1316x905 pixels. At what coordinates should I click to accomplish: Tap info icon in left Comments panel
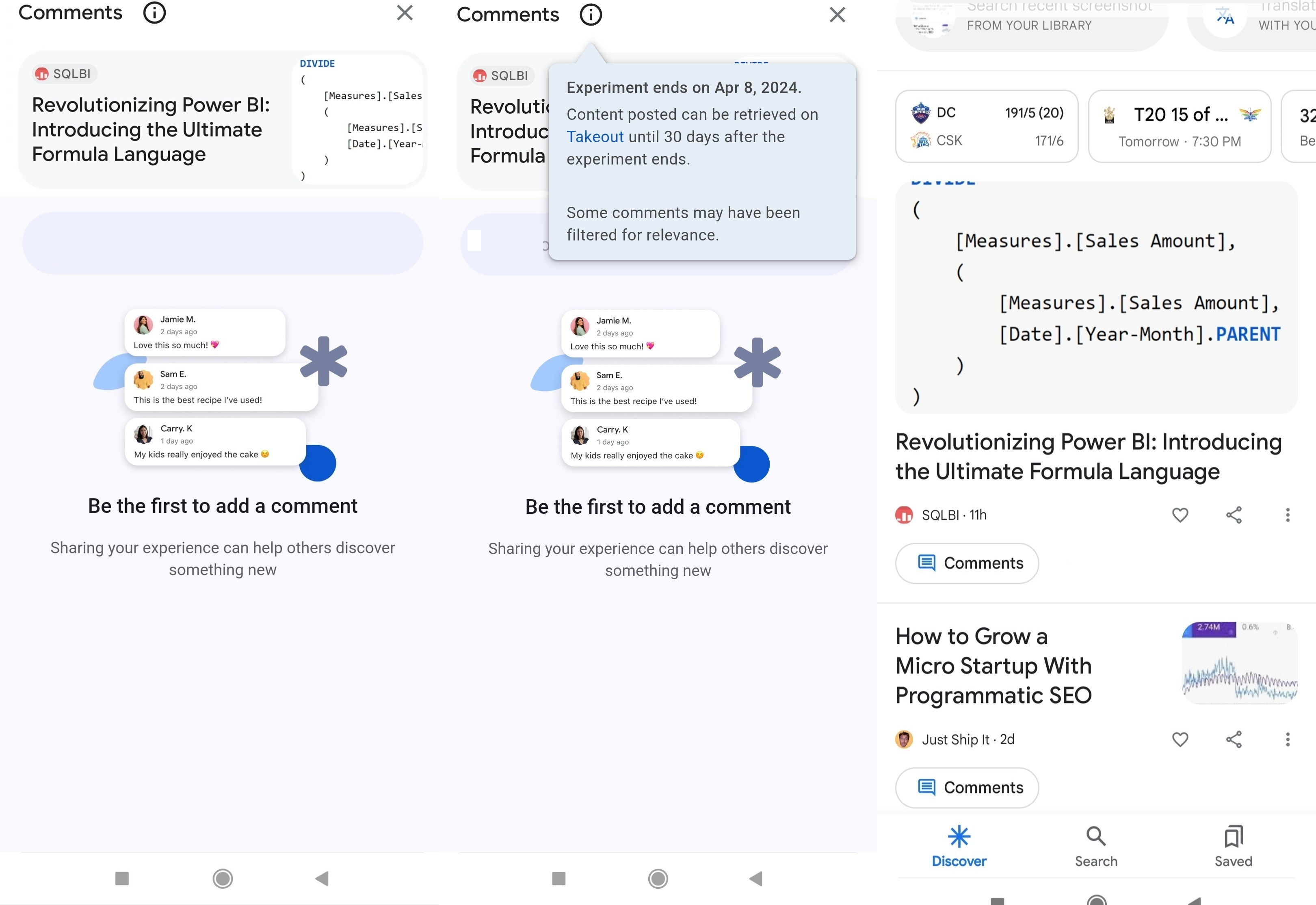pos(154,13)
